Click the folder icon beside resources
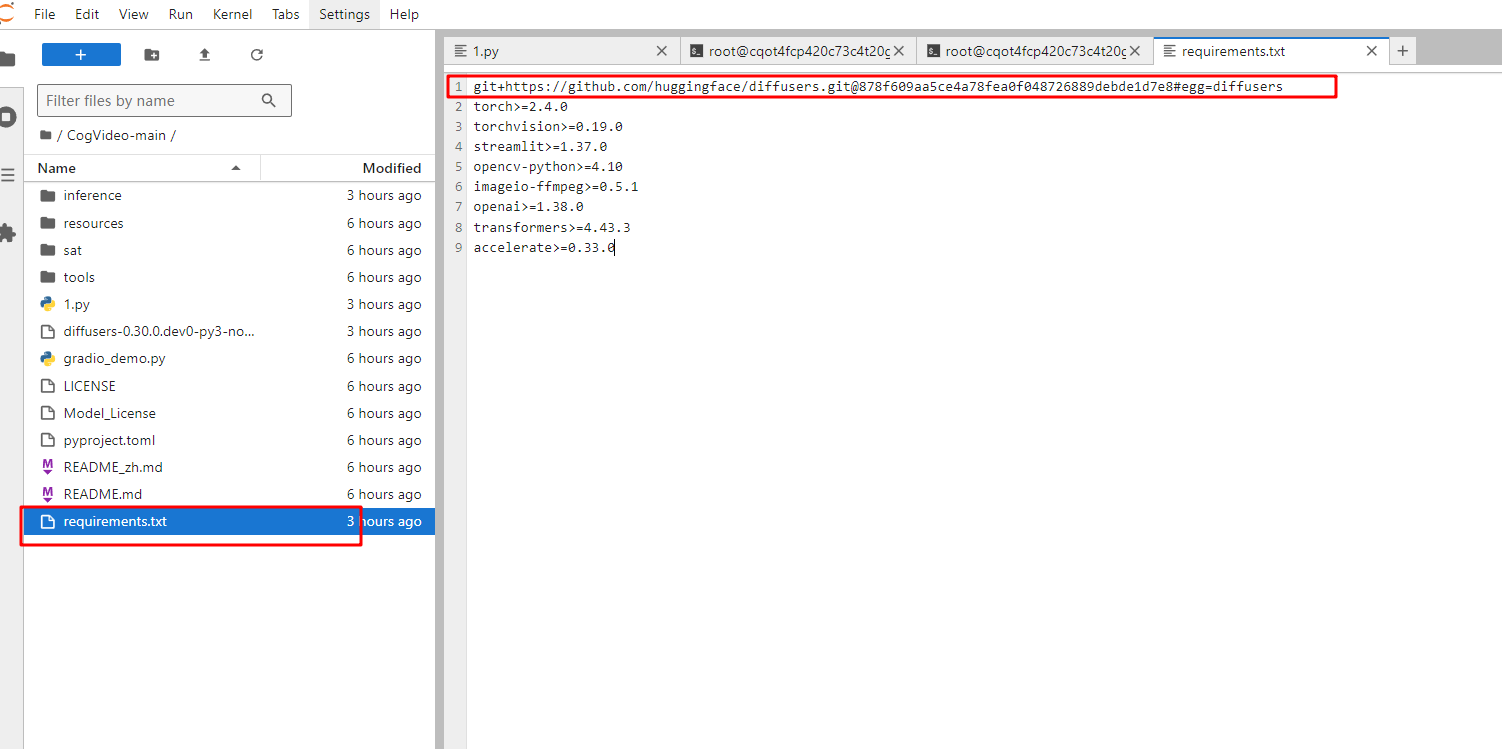1502x749 pixels. tap(47, 223)
